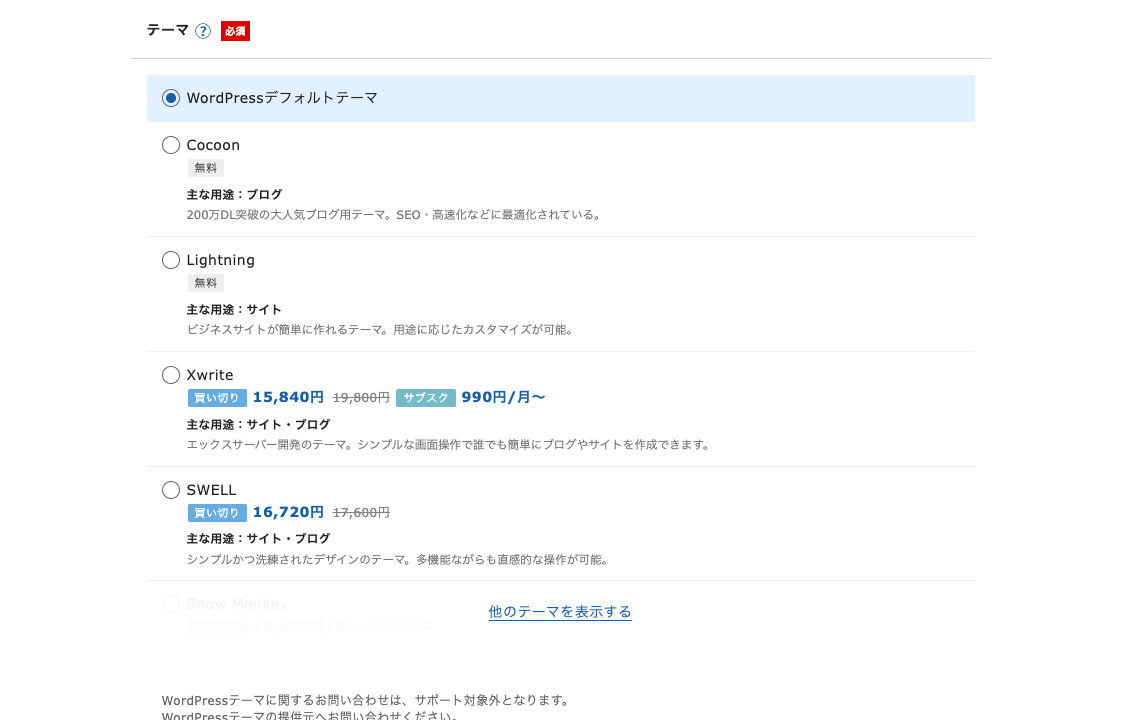
Task: Click the サポート対象外 notice text
Action: [x=367, y=700]
